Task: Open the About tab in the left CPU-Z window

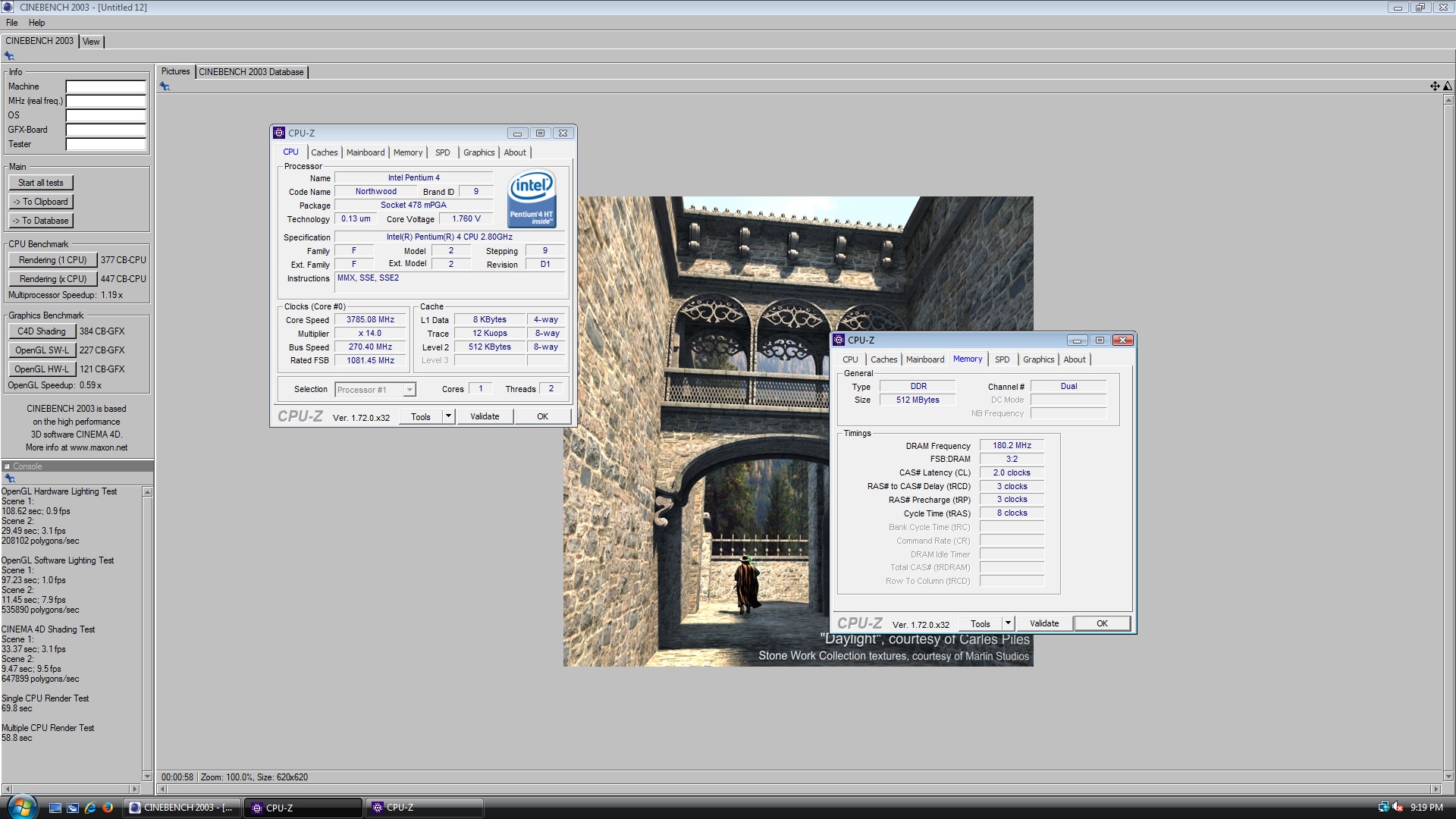Action: coord(515,152)
